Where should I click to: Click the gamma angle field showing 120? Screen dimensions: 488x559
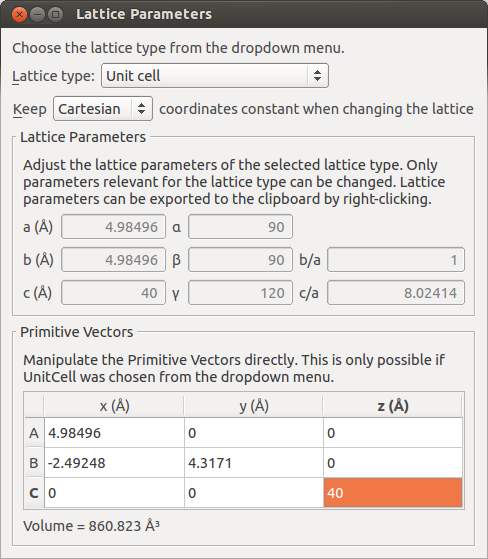240,293
